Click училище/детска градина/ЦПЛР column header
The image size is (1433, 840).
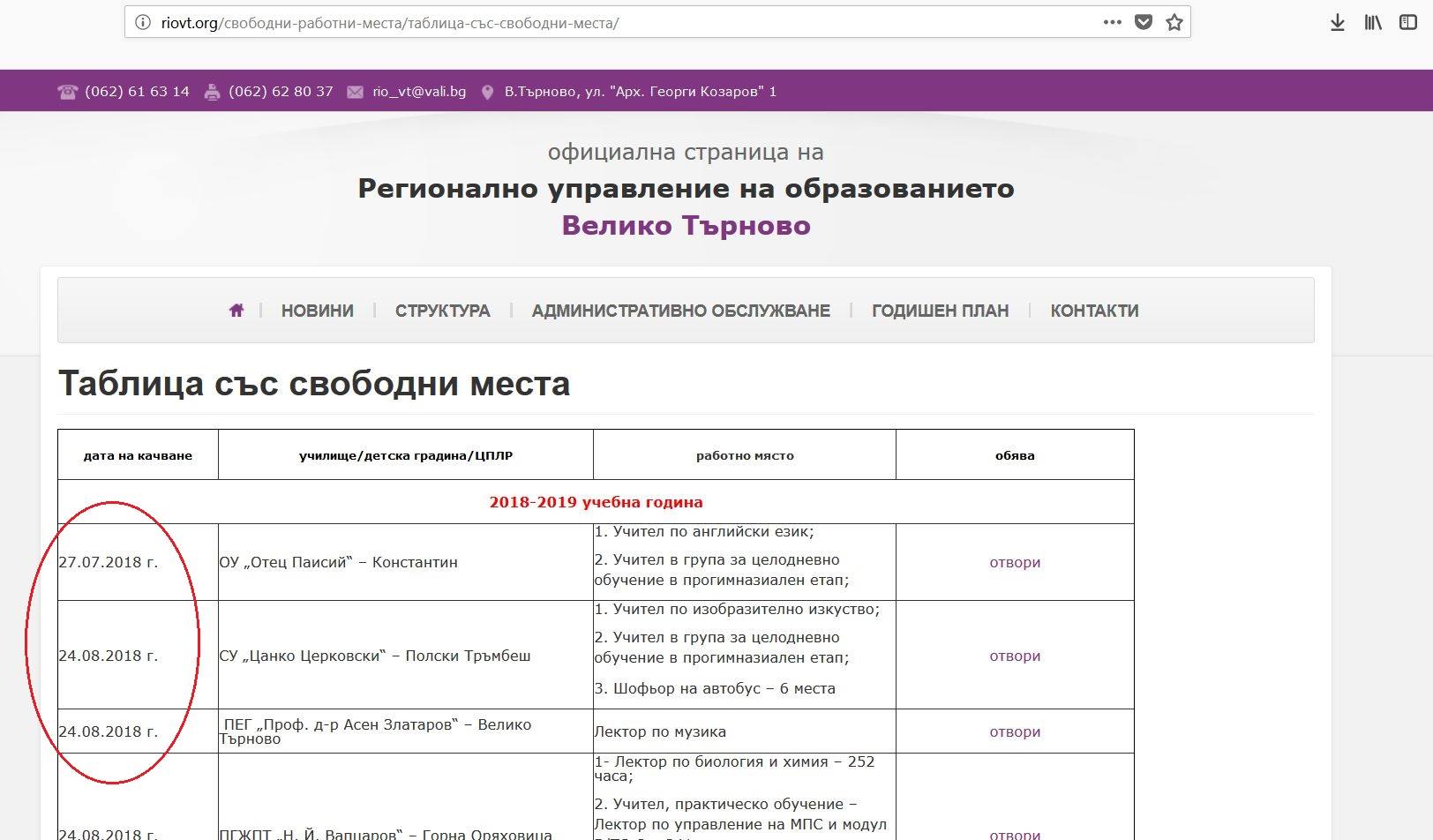tap(406, 455)
